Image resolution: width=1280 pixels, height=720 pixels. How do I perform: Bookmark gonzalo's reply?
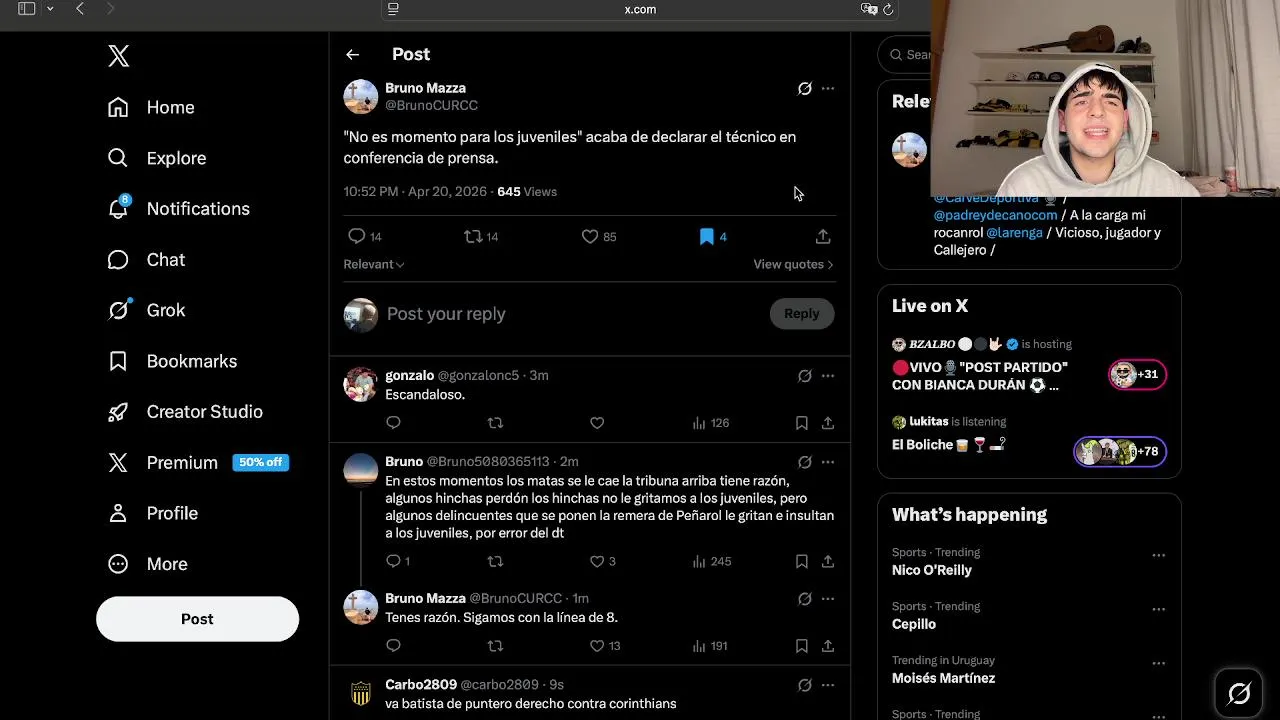pos(801,423)
